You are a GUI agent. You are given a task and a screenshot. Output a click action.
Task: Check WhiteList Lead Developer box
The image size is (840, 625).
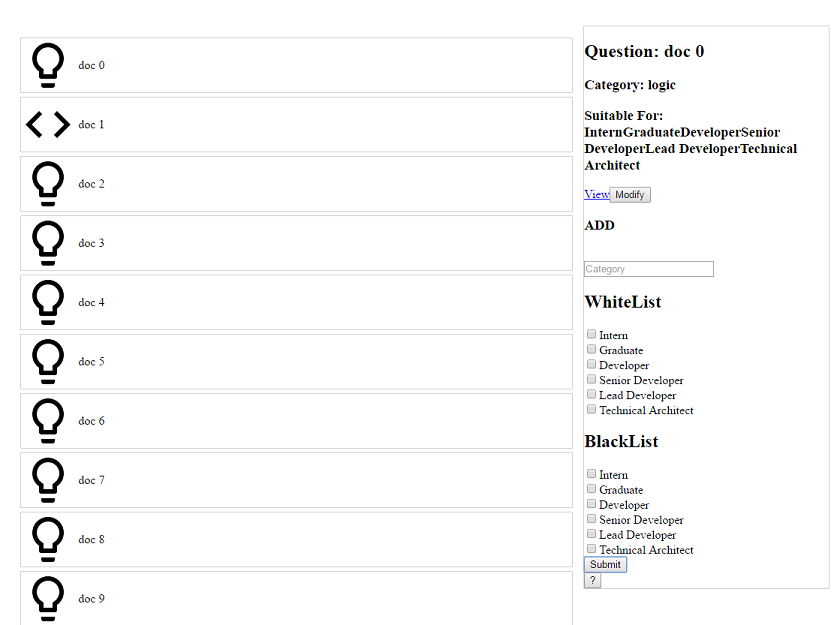(x=591, y=394)
